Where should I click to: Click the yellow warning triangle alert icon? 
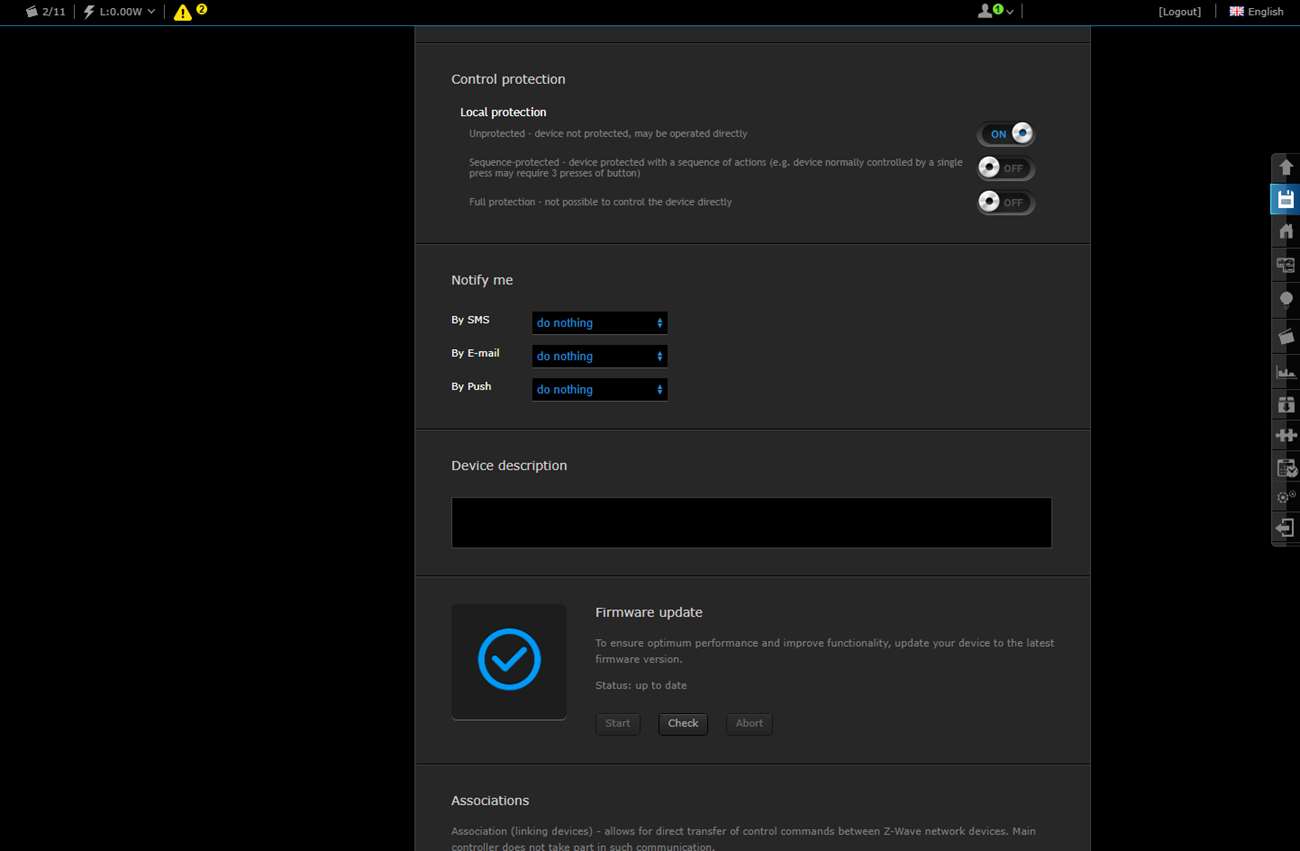tap(183, 12)
